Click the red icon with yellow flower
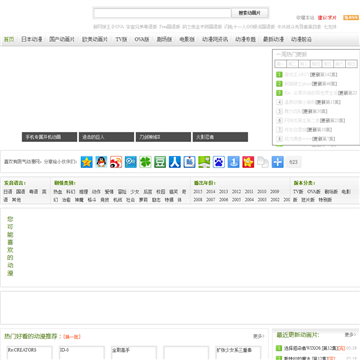Viewport: 360px width, 360px height. click(248, 162)
